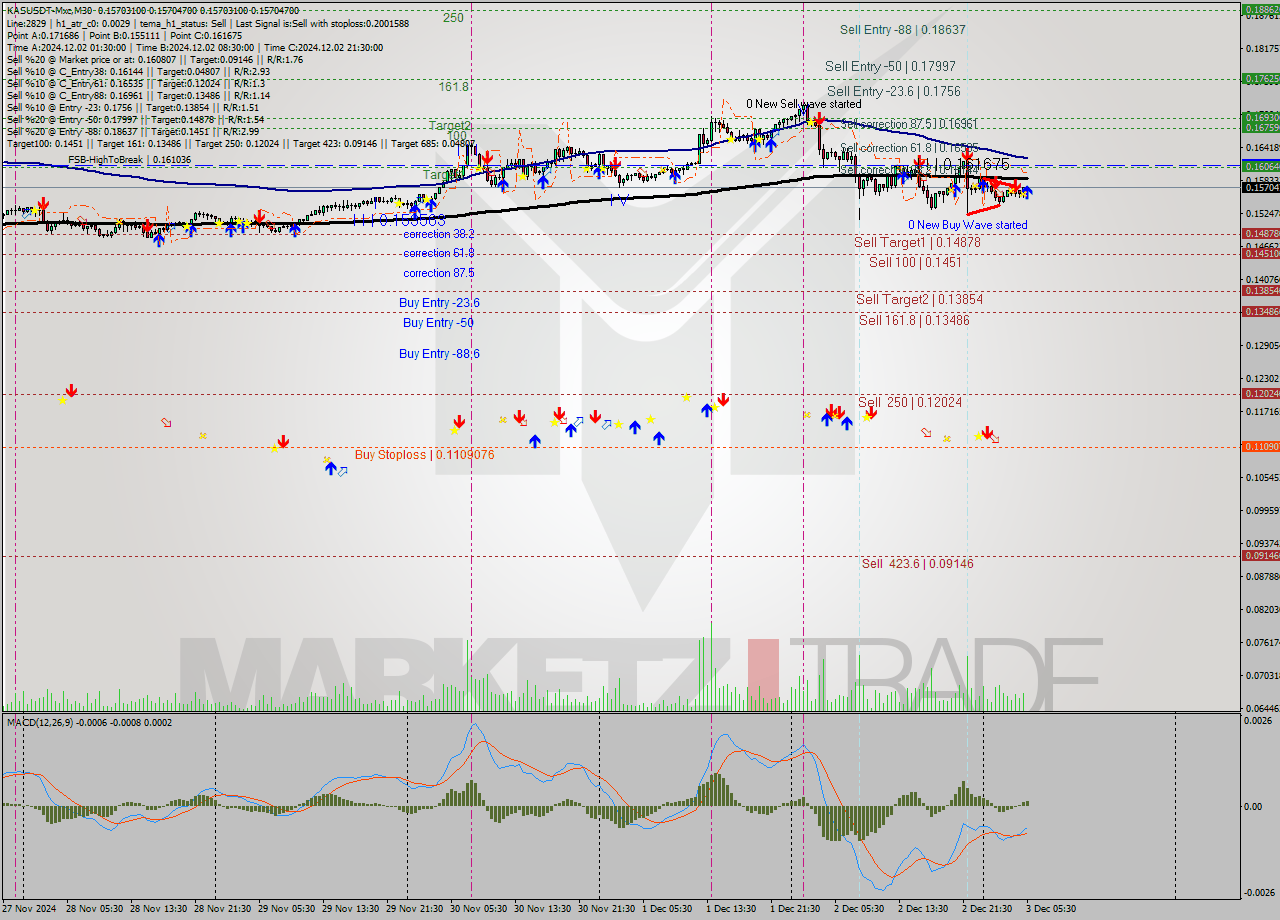The image size is (1280, 920).
Task: Click the green '161.8' Fibonacci level label
Action: point(453,87)
